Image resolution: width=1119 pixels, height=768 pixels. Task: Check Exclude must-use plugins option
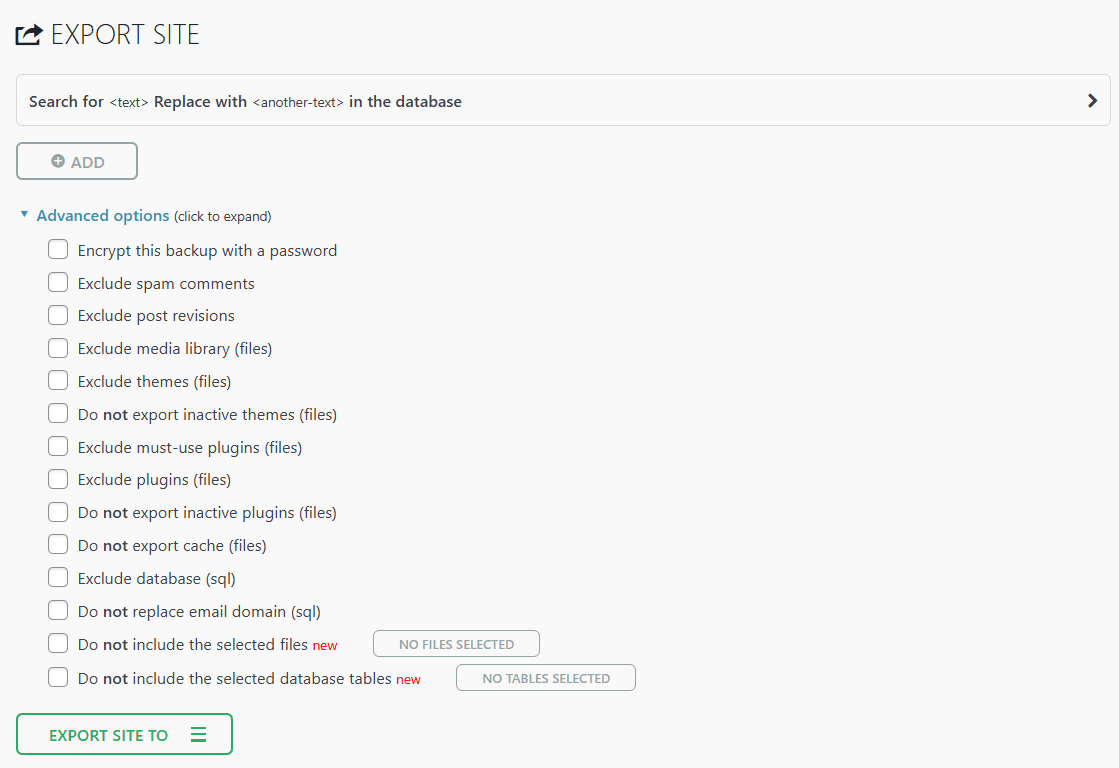tap(58, 447)
